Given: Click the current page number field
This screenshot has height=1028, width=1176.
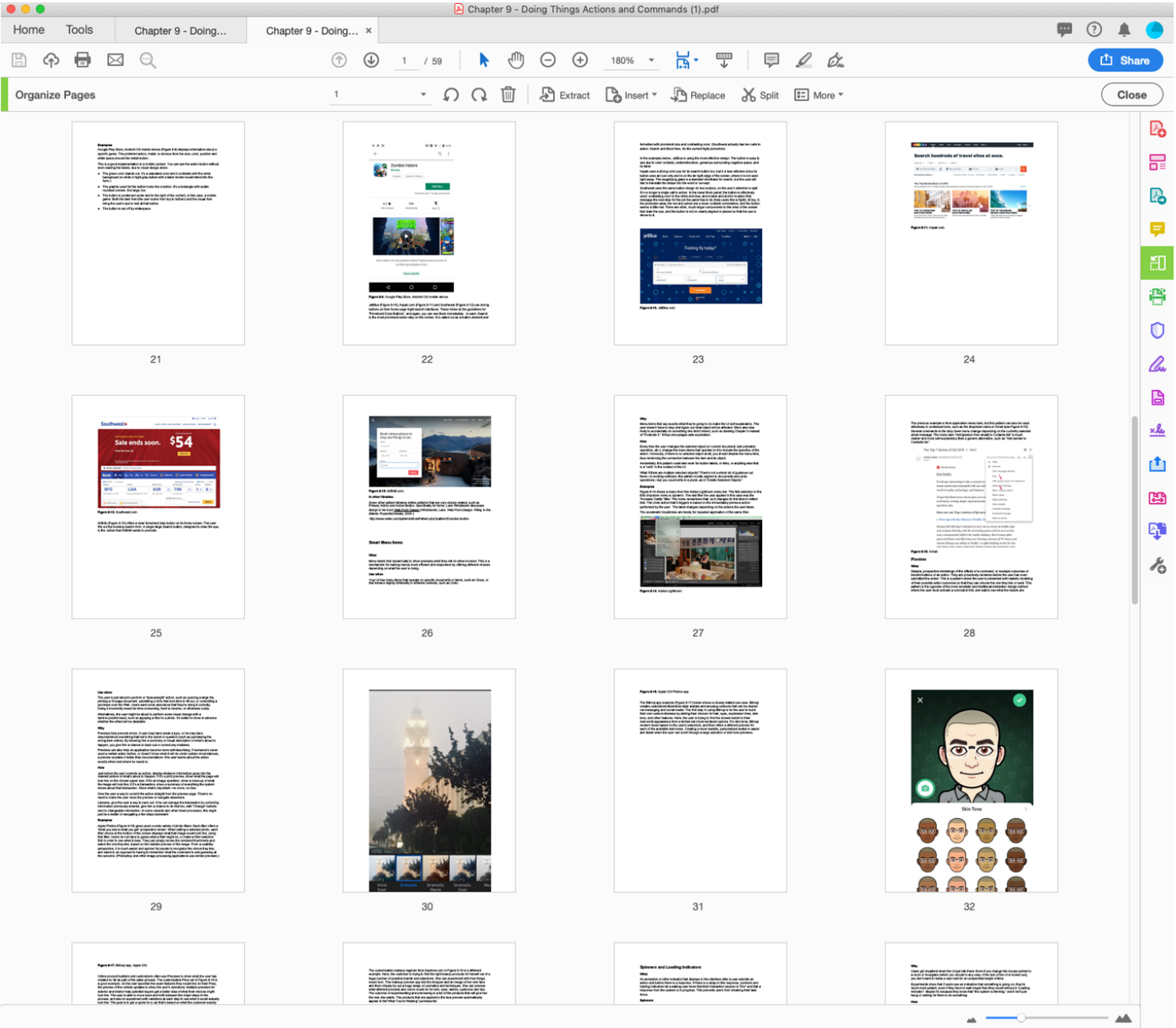Looking at the screenshot, I should click(x=404, y=60).
